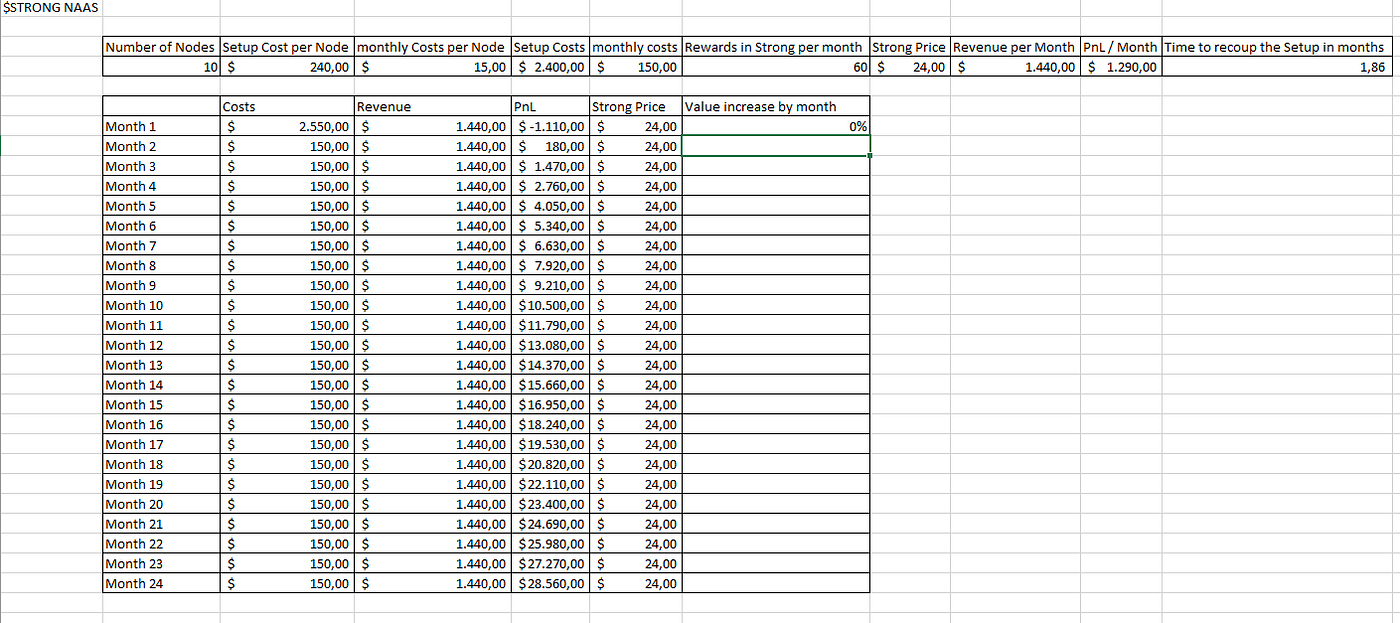Screen dimensions: 1400x623
Task: Select the 10.500,00 PnL cell
Action: point(550,305)
